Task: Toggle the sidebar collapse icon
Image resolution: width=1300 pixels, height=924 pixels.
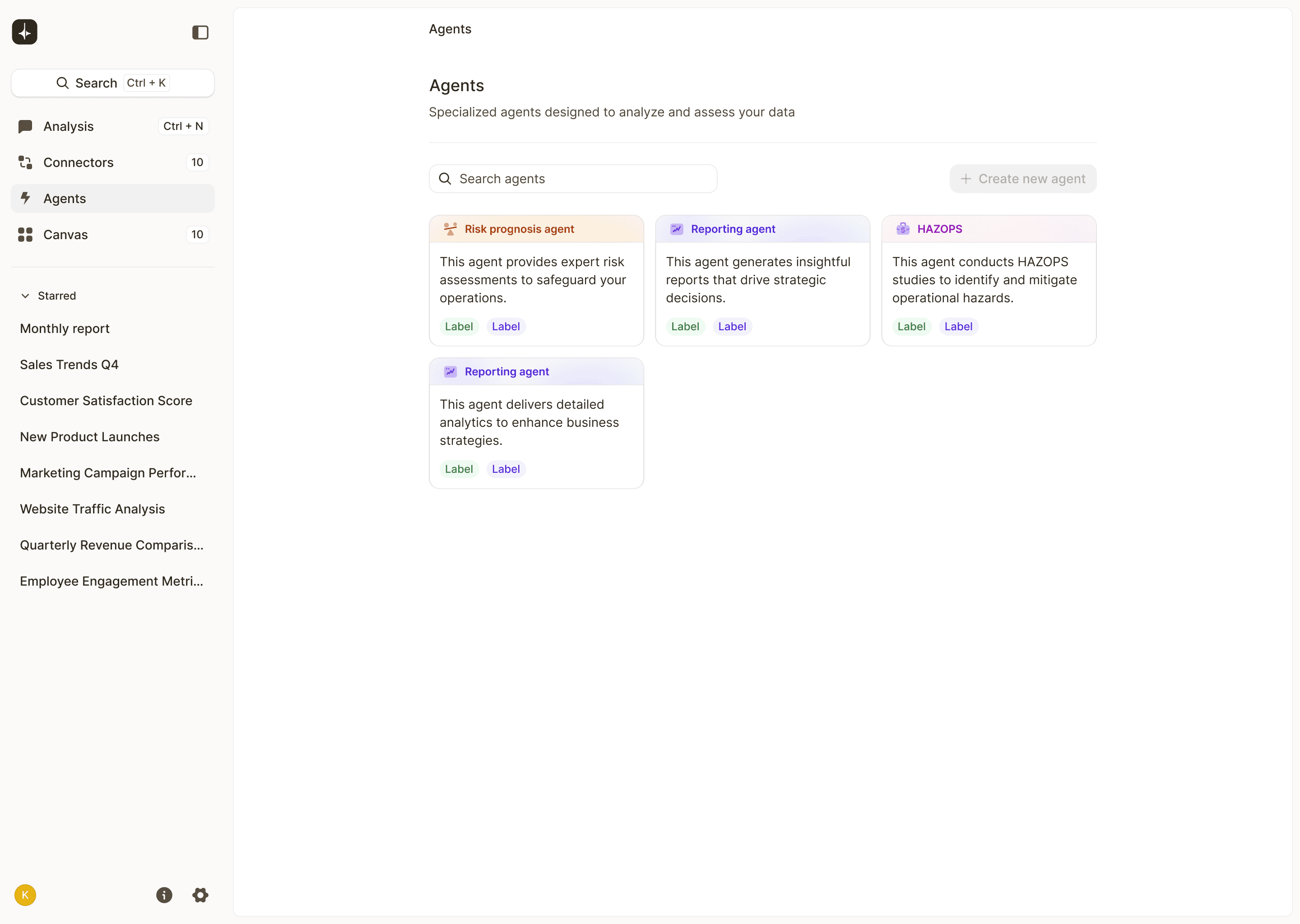Action: coord(200,32)
